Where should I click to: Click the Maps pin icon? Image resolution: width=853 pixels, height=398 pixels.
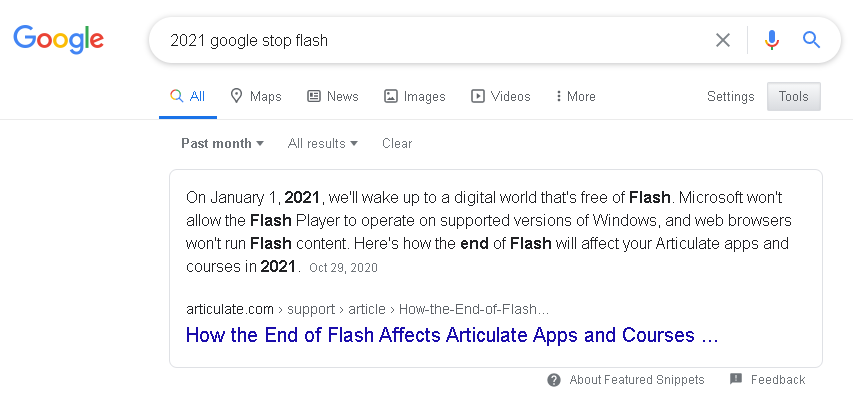click(236, 96)
